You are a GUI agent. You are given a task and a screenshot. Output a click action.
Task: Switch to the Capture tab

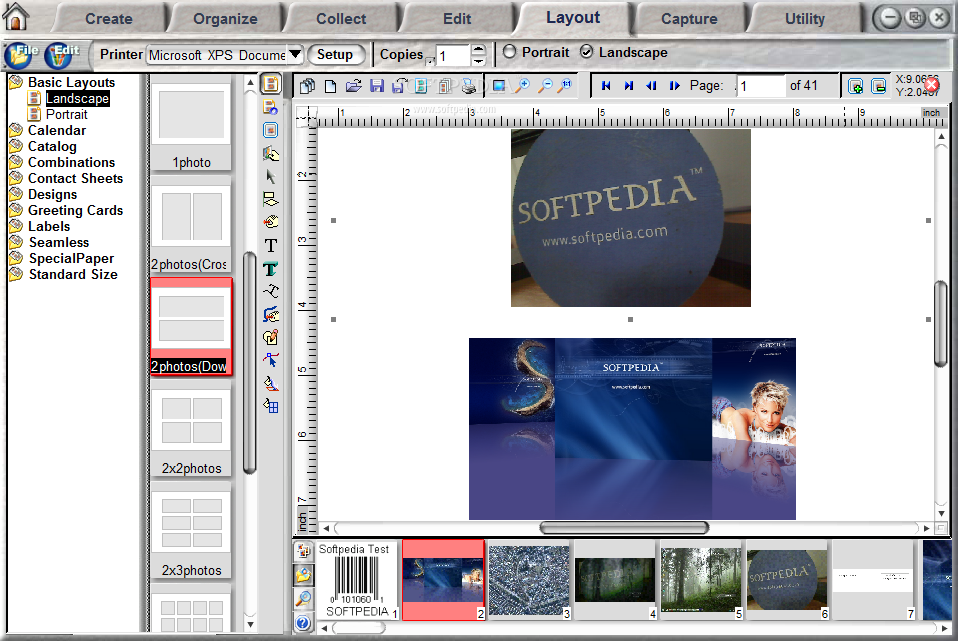tap(689, 19)
